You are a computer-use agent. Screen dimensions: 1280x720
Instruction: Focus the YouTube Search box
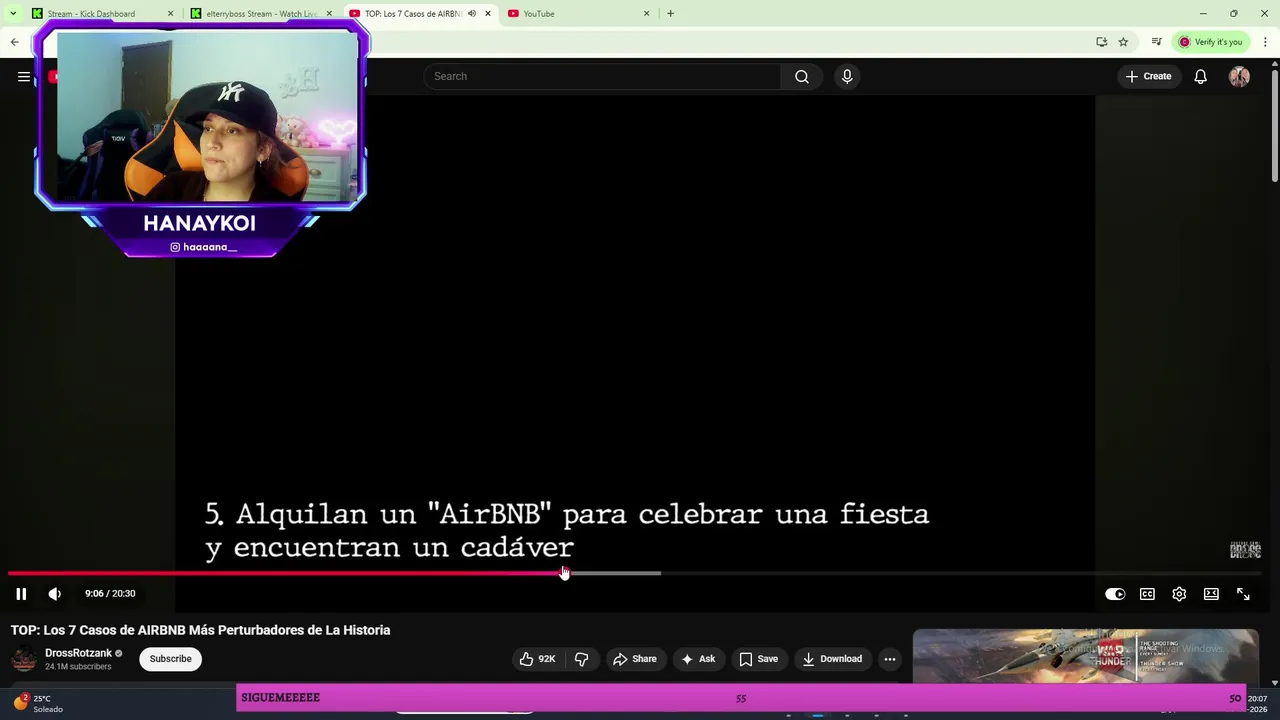(x=603, y=76)
